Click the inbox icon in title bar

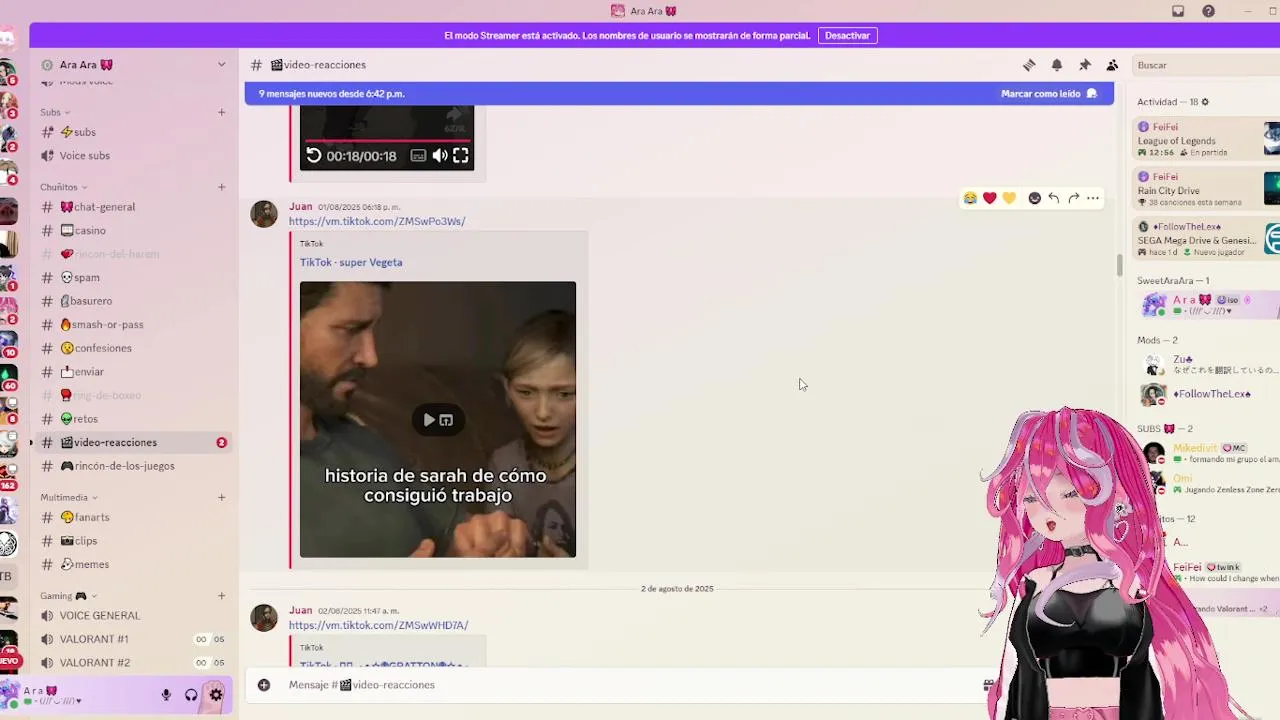[1178, 11]
